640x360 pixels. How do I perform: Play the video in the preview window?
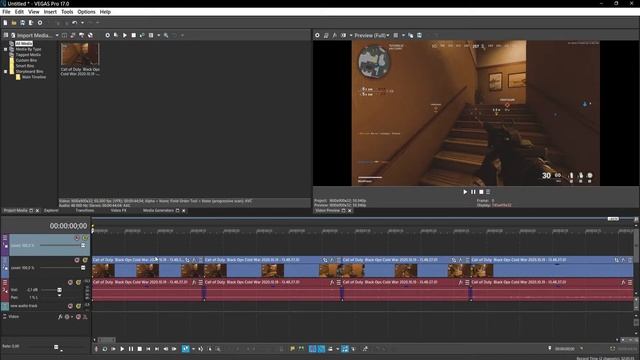coord(465,191)
